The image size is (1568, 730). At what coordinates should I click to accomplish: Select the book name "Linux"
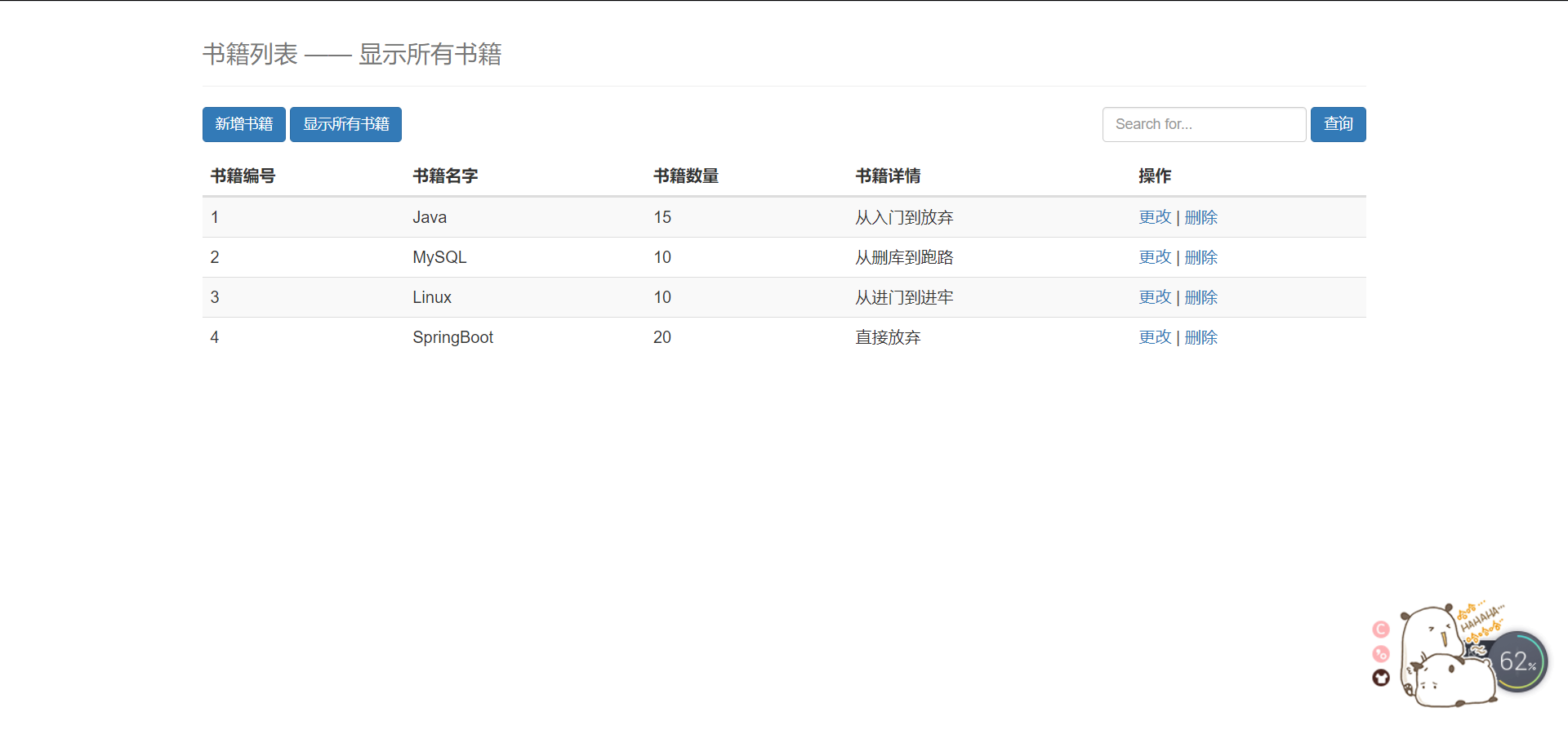[x=432, y=297]
